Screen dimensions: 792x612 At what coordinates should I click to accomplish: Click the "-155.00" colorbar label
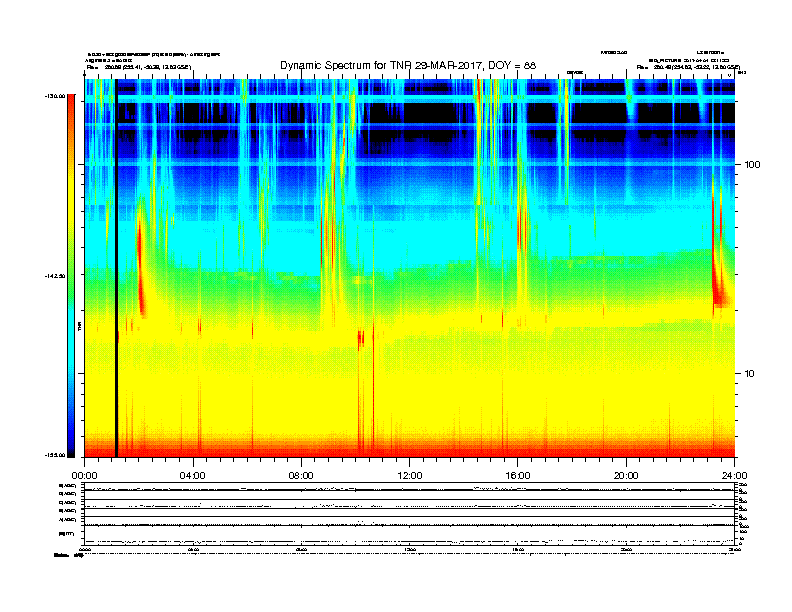tap(55, 455)
